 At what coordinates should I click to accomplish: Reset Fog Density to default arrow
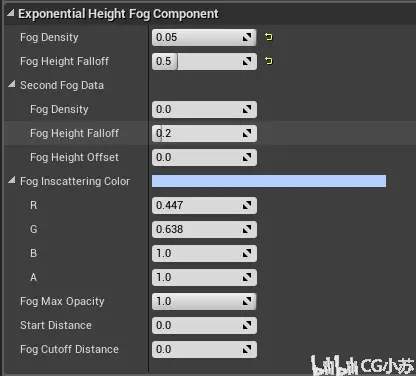click(x=269, y=37)
